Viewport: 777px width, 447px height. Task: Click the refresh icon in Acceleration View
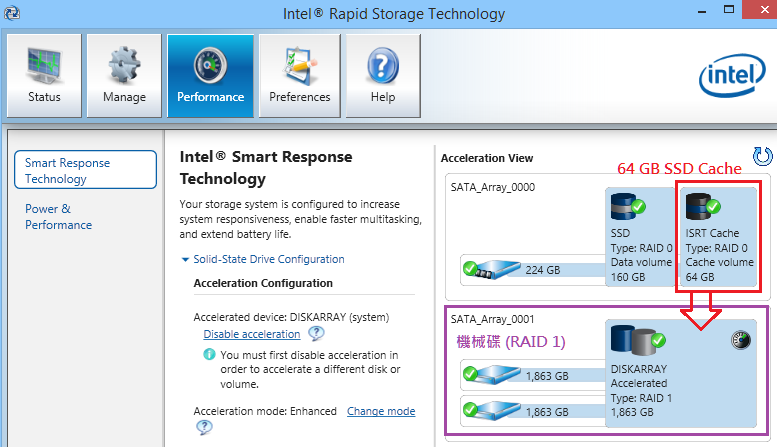[763, 156]
